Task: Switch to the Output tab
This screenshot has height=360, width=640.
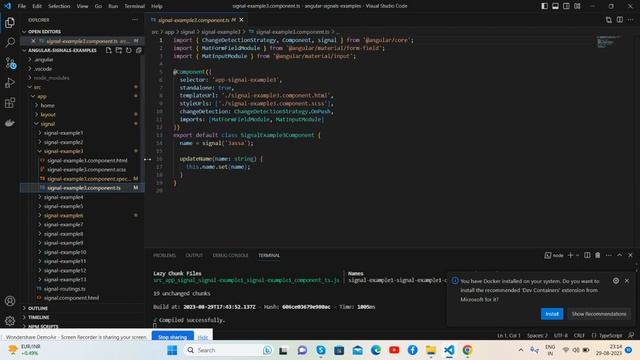Action: [194, 255]
